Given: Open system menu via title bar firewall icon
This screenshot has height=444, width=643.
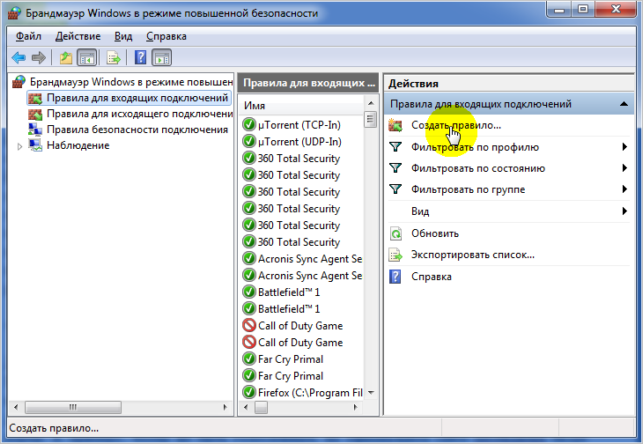Looking at the screenshot, I should coord(14,13).
